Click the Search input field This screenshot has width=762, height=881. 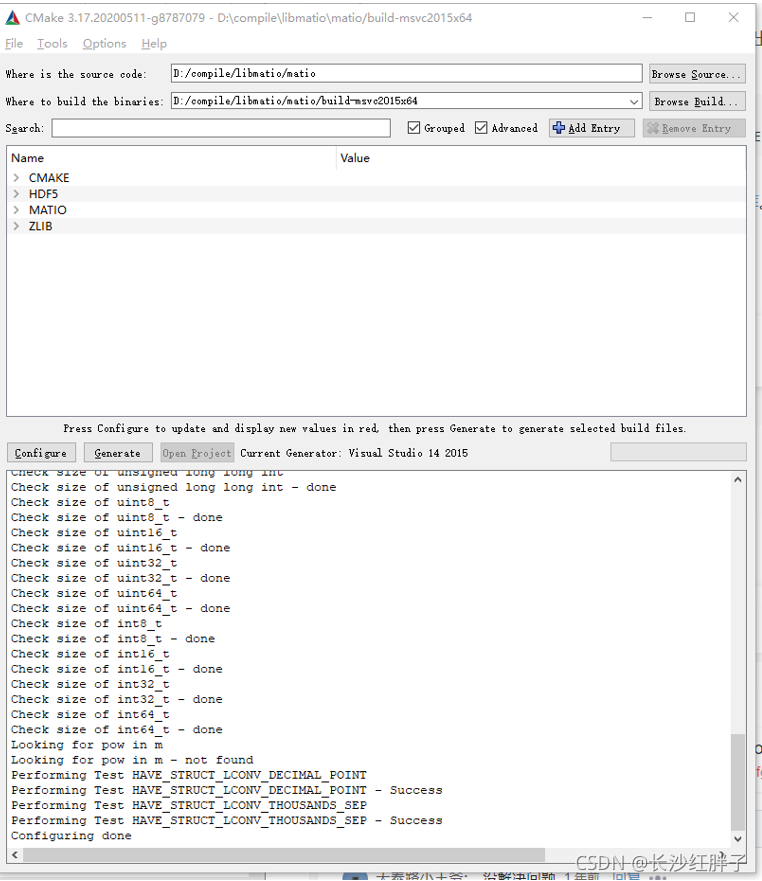[221, 128]
